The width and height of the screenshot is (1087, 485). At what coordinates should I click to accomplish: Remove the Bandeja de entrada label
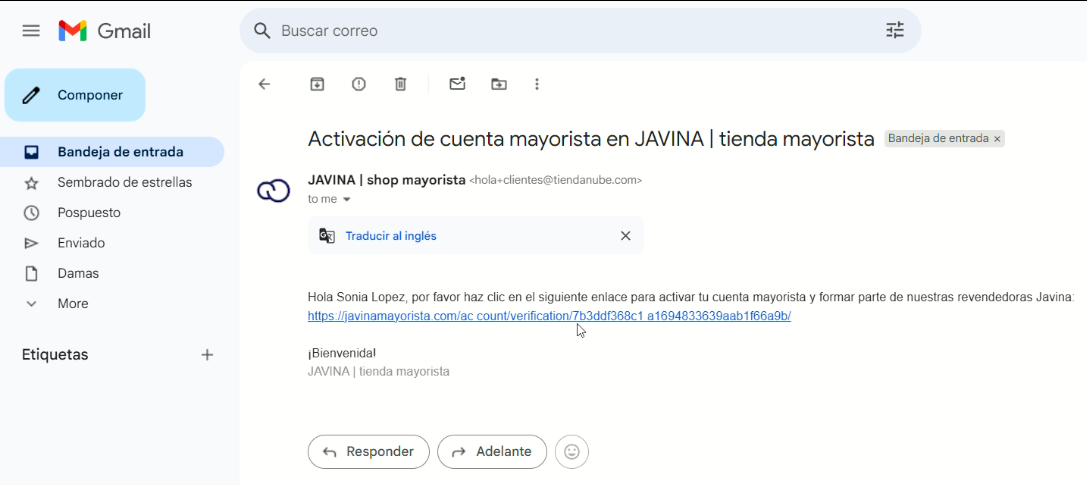(997, 139)
